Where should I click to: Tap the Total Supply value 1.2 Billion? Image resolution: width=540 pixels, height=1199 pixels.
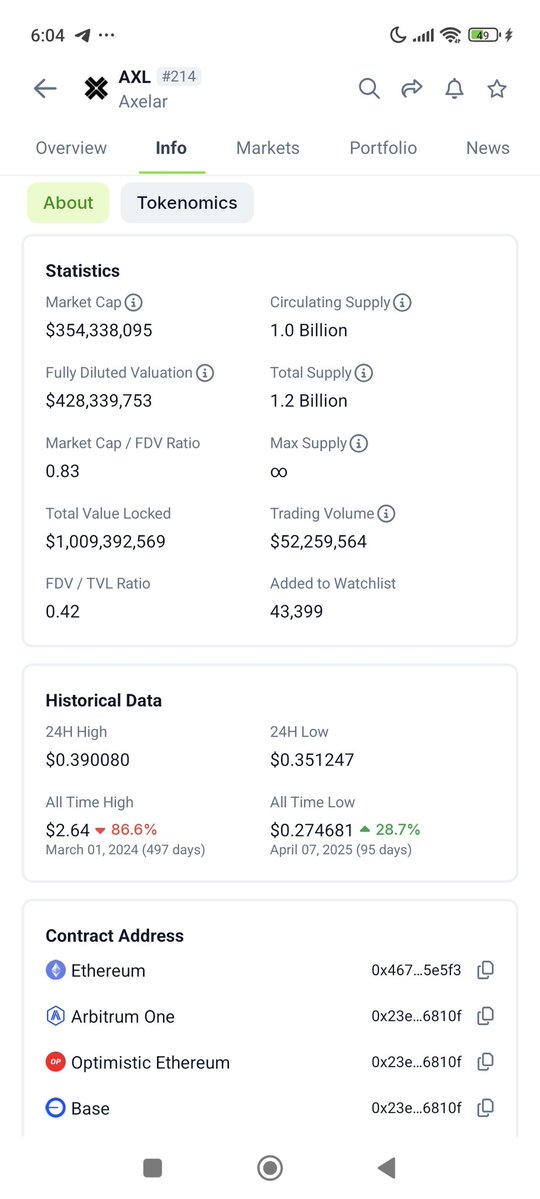coord(309,401)
